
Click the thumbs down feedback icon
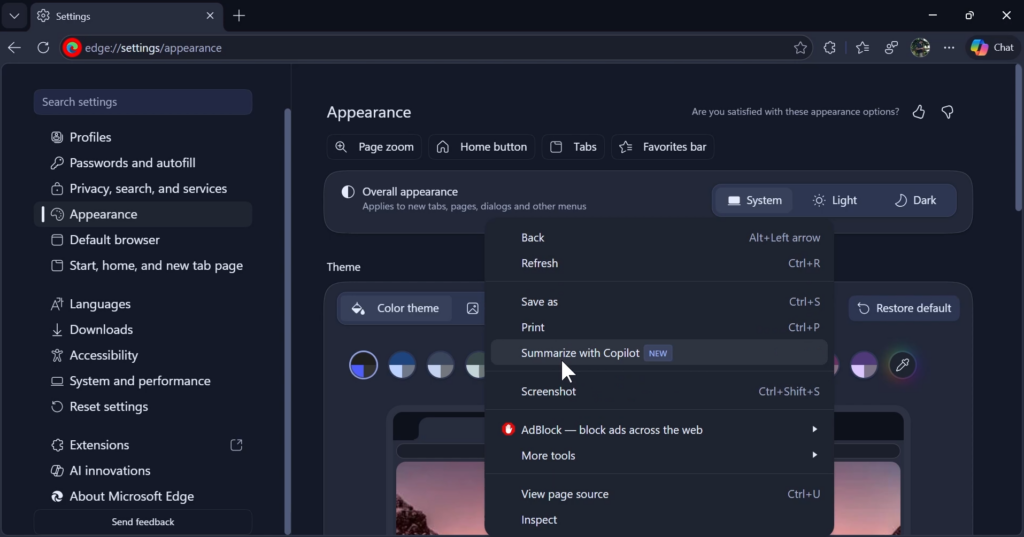[948, 112]
